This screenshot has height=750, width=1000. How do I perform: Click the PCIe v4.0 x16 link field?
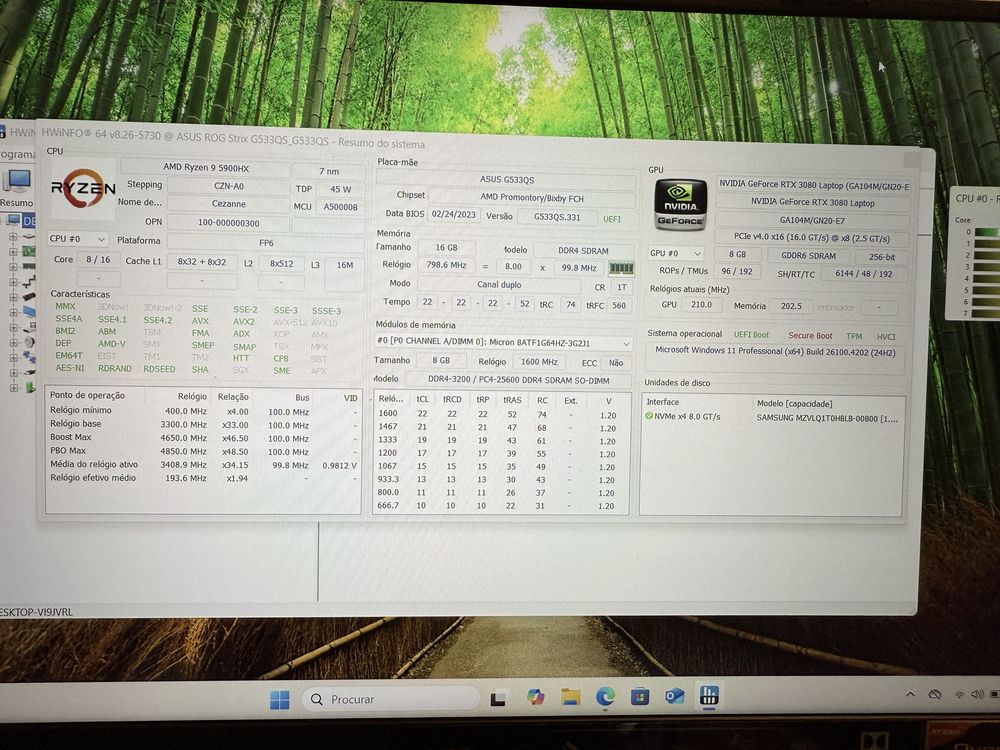pyautogui.click(x=812, y=238)
